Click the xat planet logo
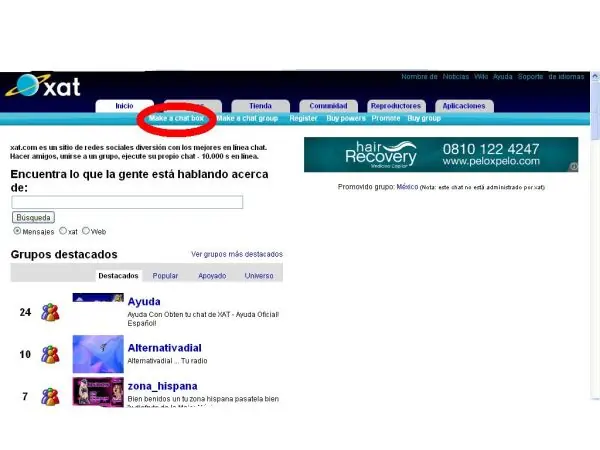 42,86
